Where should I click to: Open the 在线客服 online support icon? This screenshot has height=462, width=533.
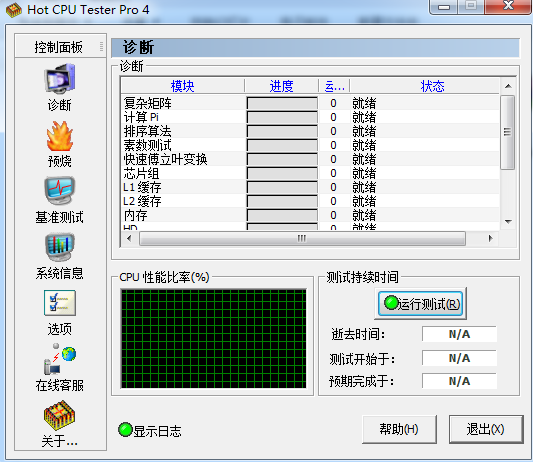60,359
